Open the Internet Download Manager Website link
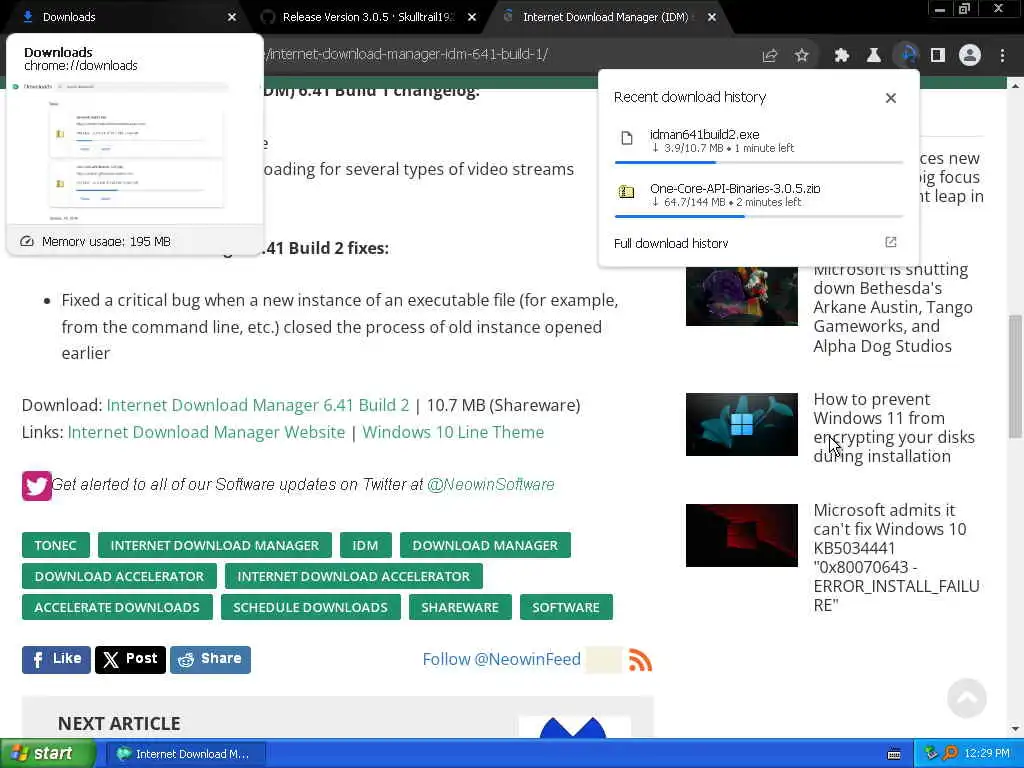 206,432
